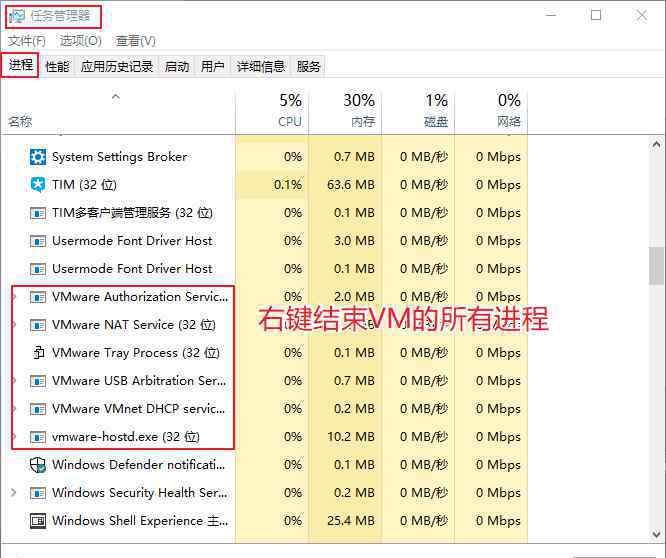This screenshot has height=558, width=666.
Task: Close the Task Manager window
Action: (641, 16)
